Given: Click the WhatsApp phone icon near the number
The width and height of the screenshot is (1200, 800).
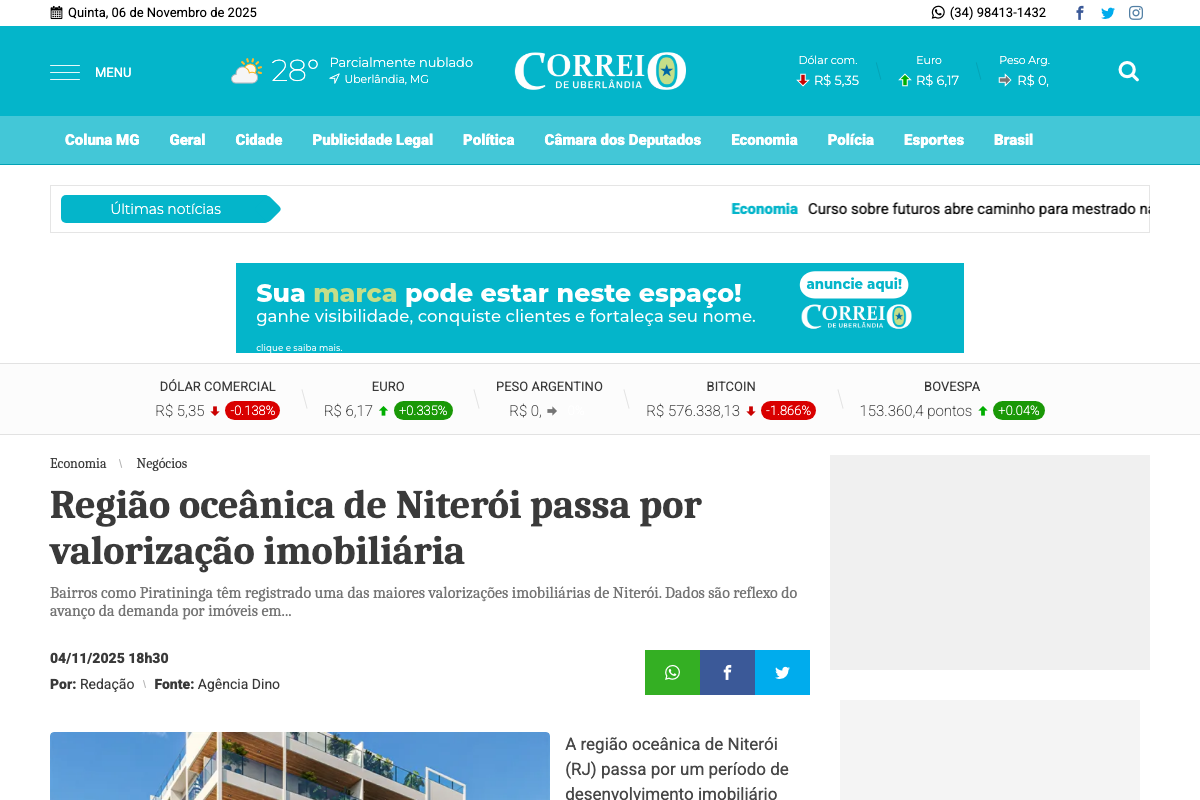Looking at the screenshot, I should (x=937, y=12).
